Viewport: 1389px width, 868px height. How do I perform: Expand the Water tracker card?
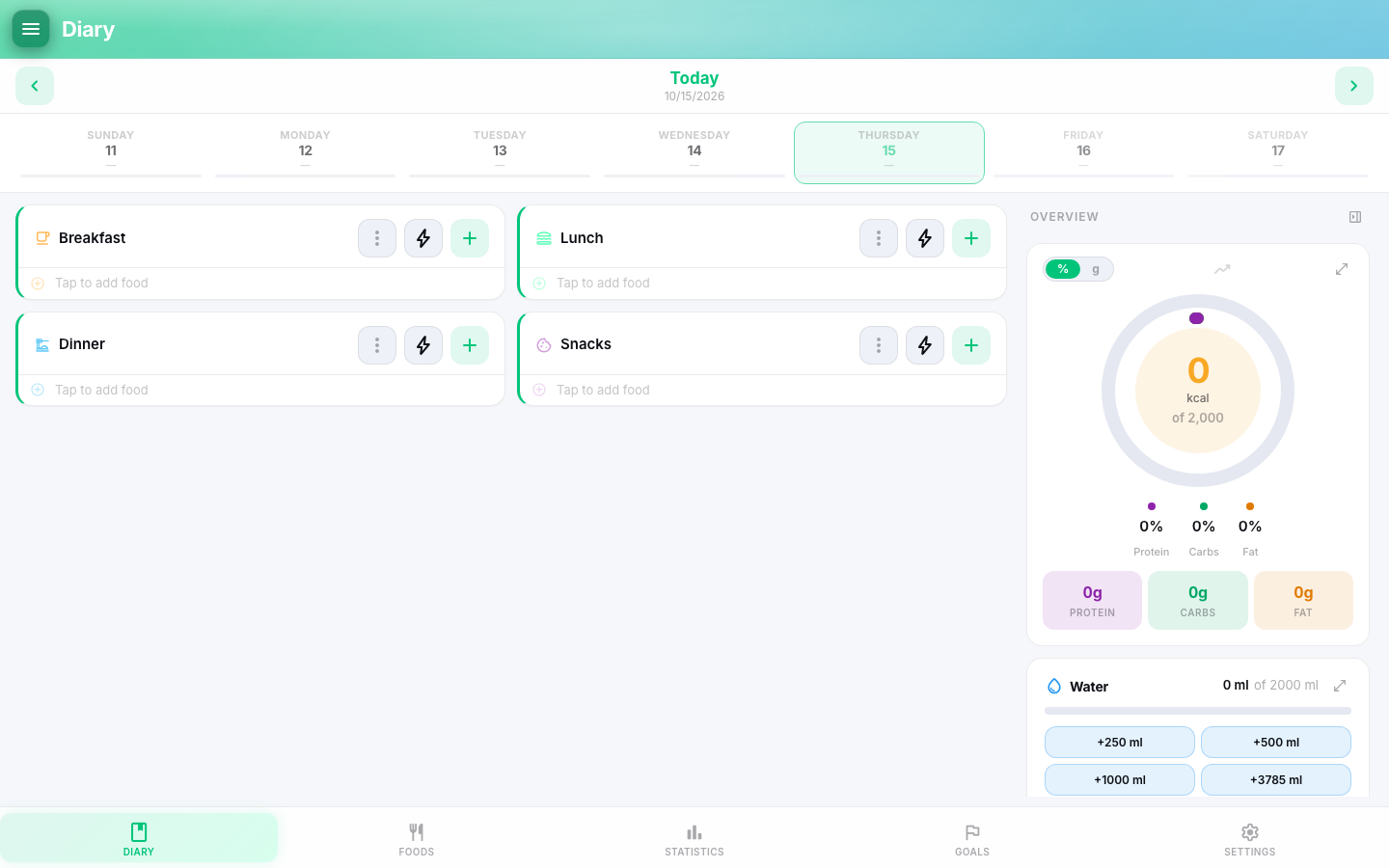tap(1340, 686)
